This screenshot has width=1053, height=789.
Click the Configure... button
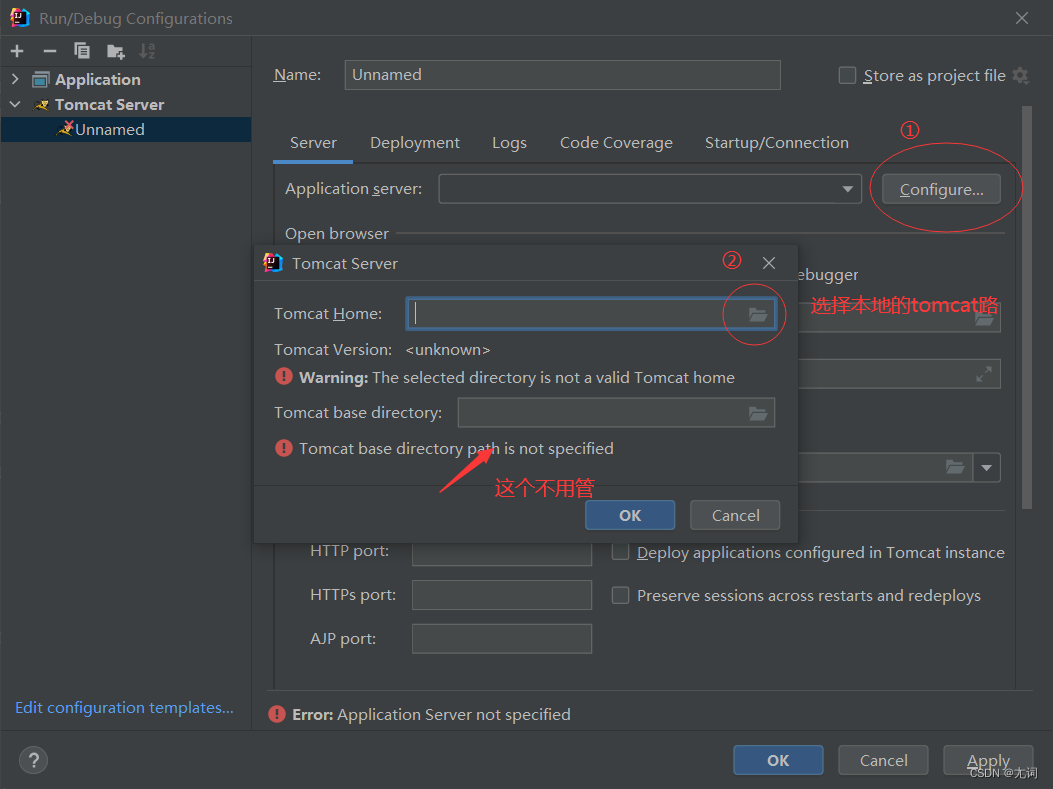point(941,189)
